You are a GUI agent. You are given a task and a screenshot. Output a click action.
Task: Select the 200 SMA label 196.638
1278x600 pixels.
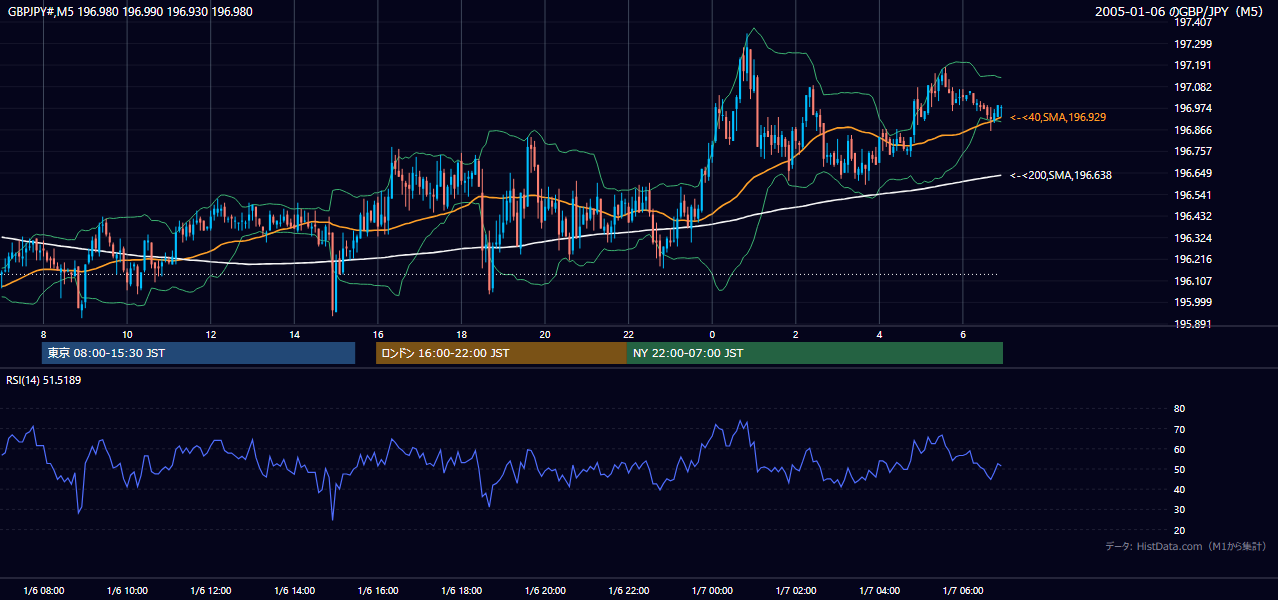pos(1061,175)
